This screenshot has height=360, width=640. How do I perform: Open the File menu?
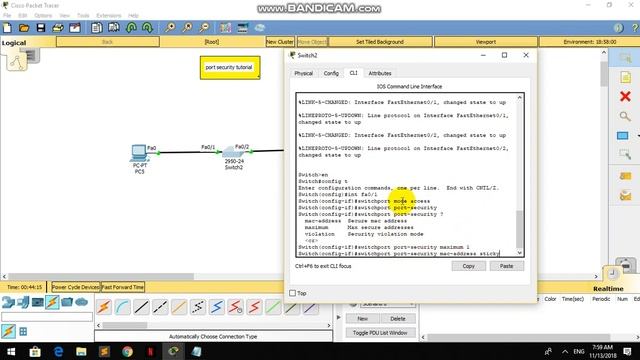[7, 16]
